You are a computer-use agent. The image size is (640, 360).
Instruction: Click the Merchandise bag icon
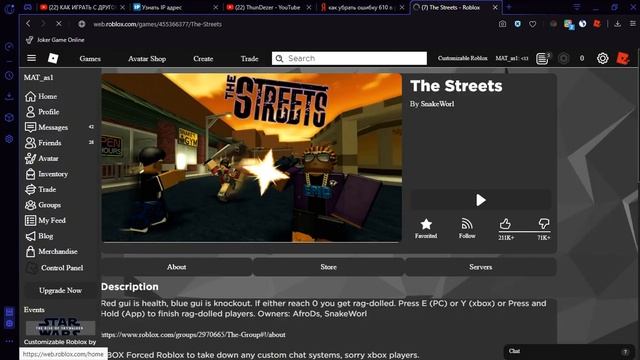(x=30, y=251)
